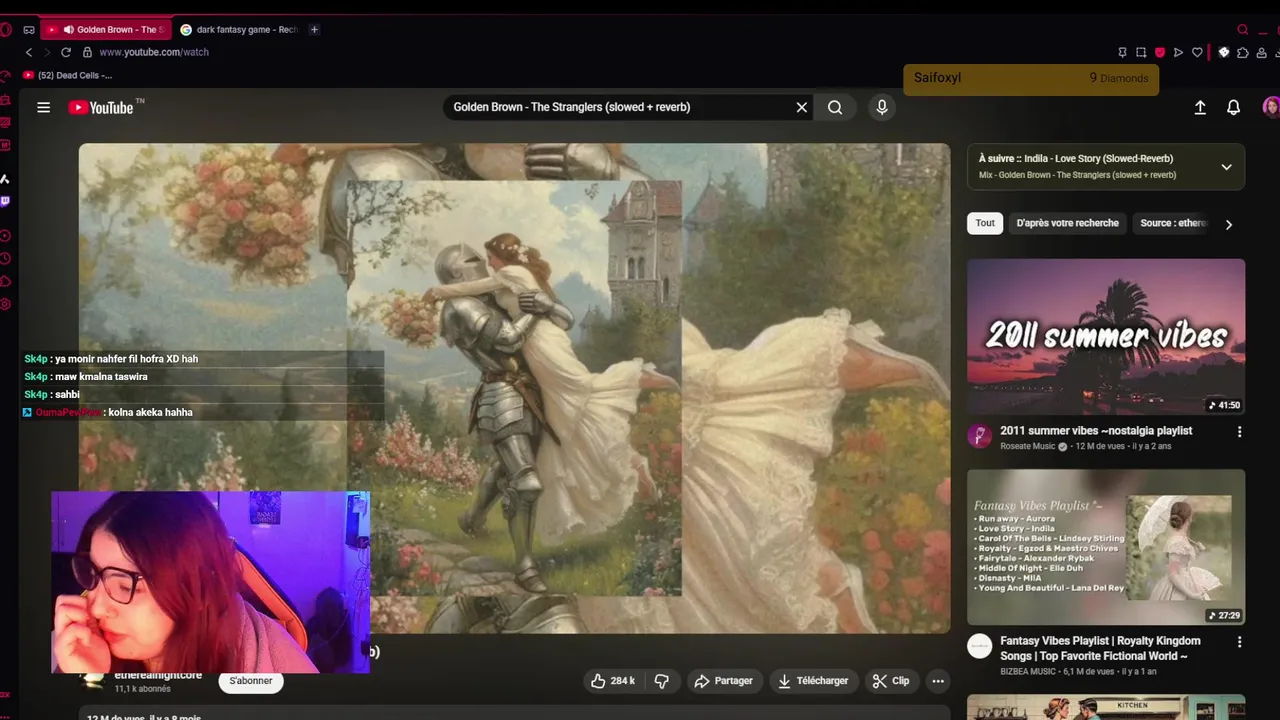Reload the page with refresh icon
Screen dimensions: 1280x720
click(66, 52)
